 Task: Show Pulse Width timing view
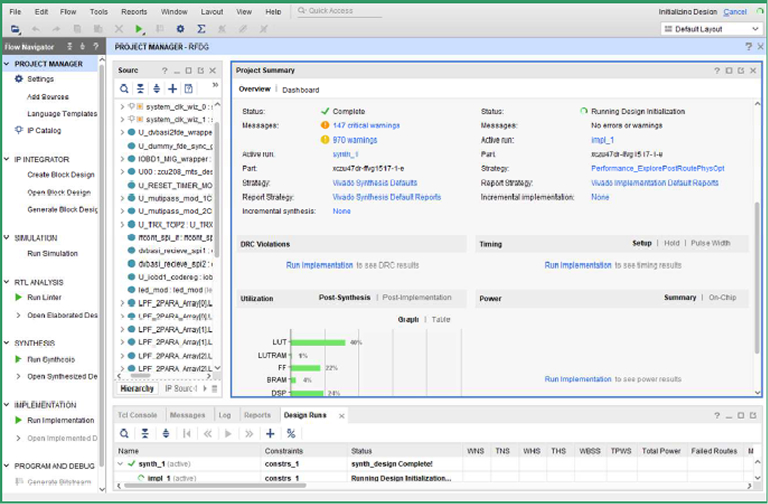[710, 243]
